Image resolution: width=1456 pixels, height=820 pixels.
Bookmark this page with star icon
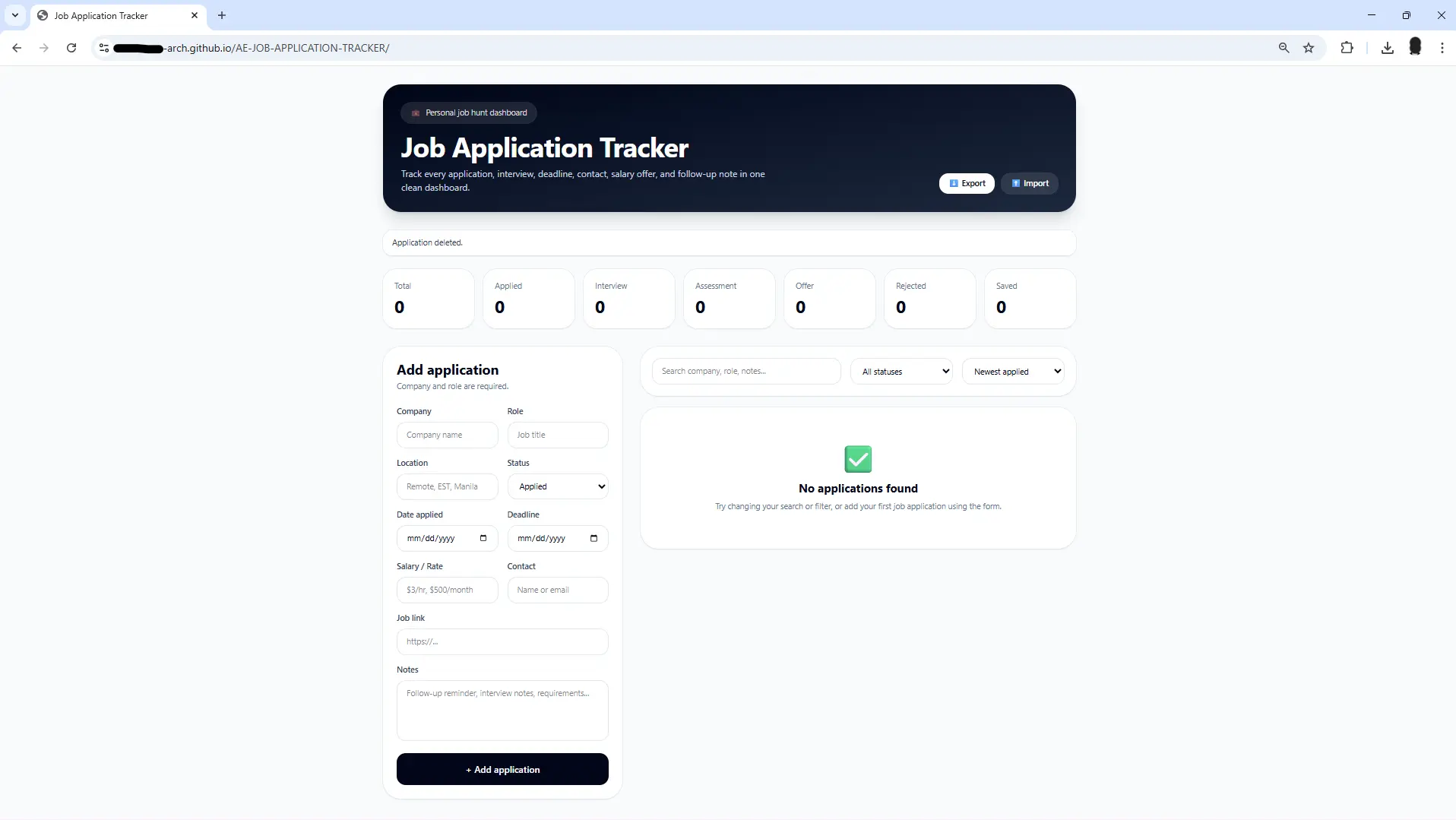click(1309, 48)
